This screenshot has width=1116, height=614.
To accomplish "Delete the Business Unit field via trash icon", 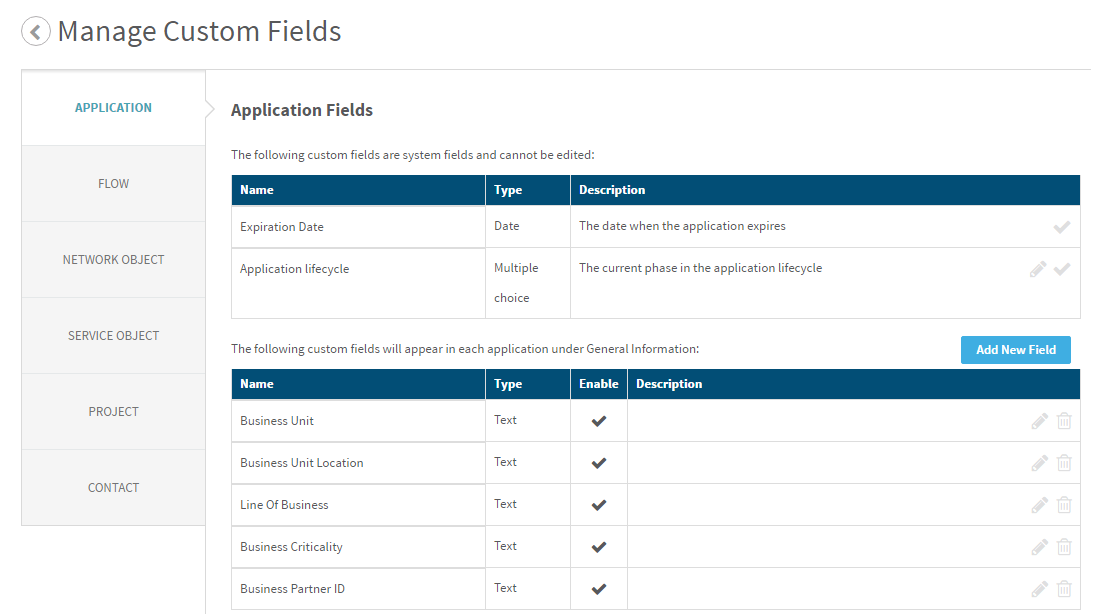I will (1064, 421).
